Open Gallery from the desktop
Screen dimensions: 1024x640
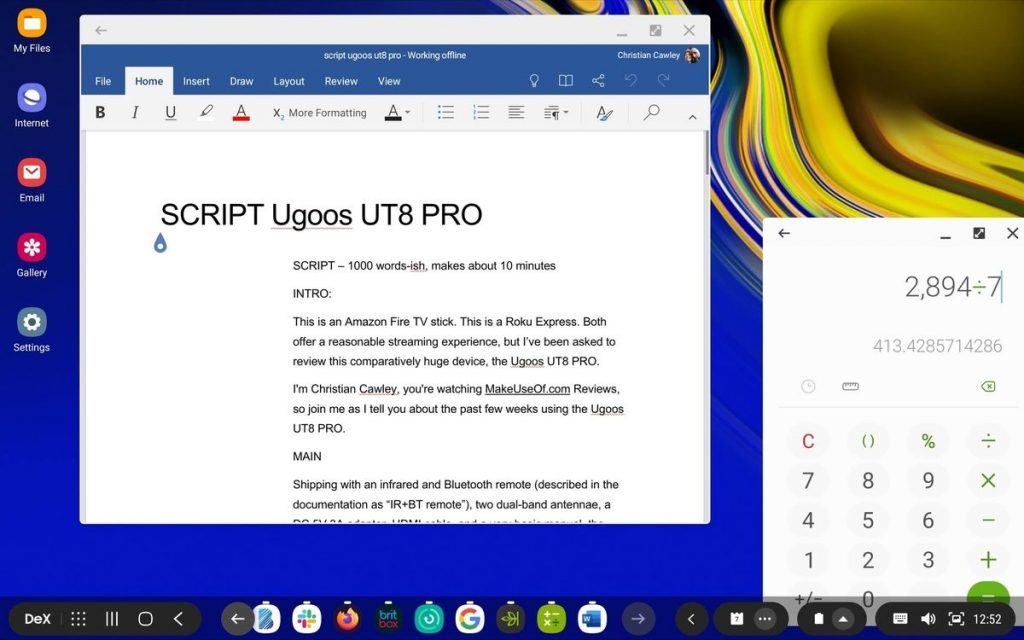tap(31, 255)
